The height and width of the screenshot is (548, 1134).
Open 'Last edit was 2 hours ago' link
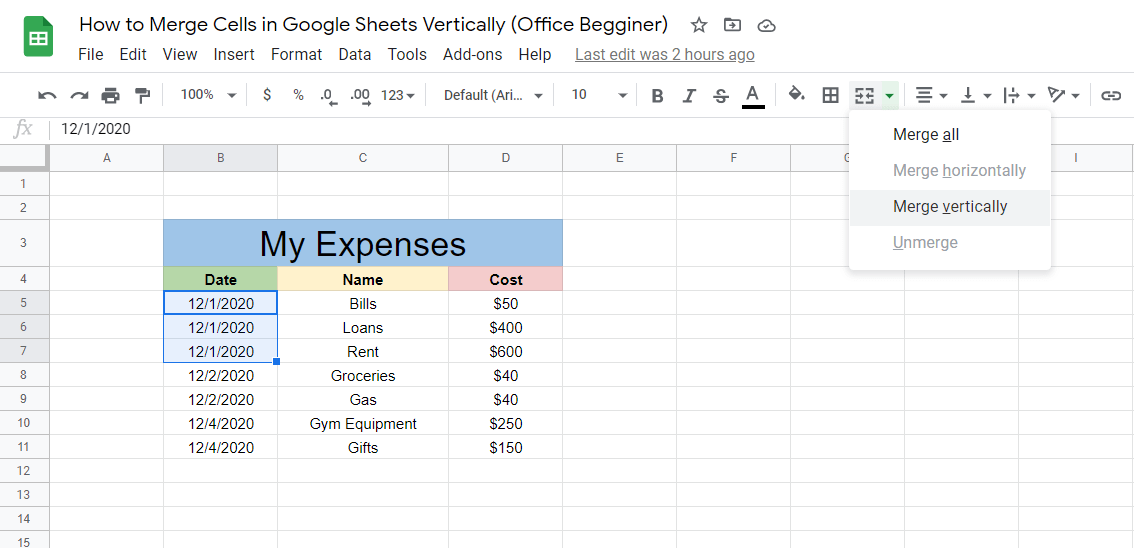pos(665,54)
